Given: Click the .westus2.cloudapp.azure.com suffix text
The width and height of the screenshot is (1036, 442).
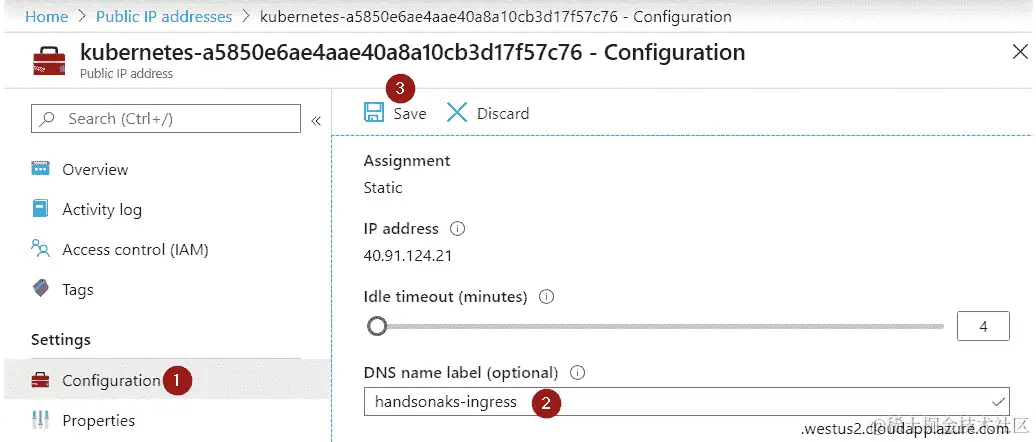Looking at the screenshot, I should (x=905, y=429).
